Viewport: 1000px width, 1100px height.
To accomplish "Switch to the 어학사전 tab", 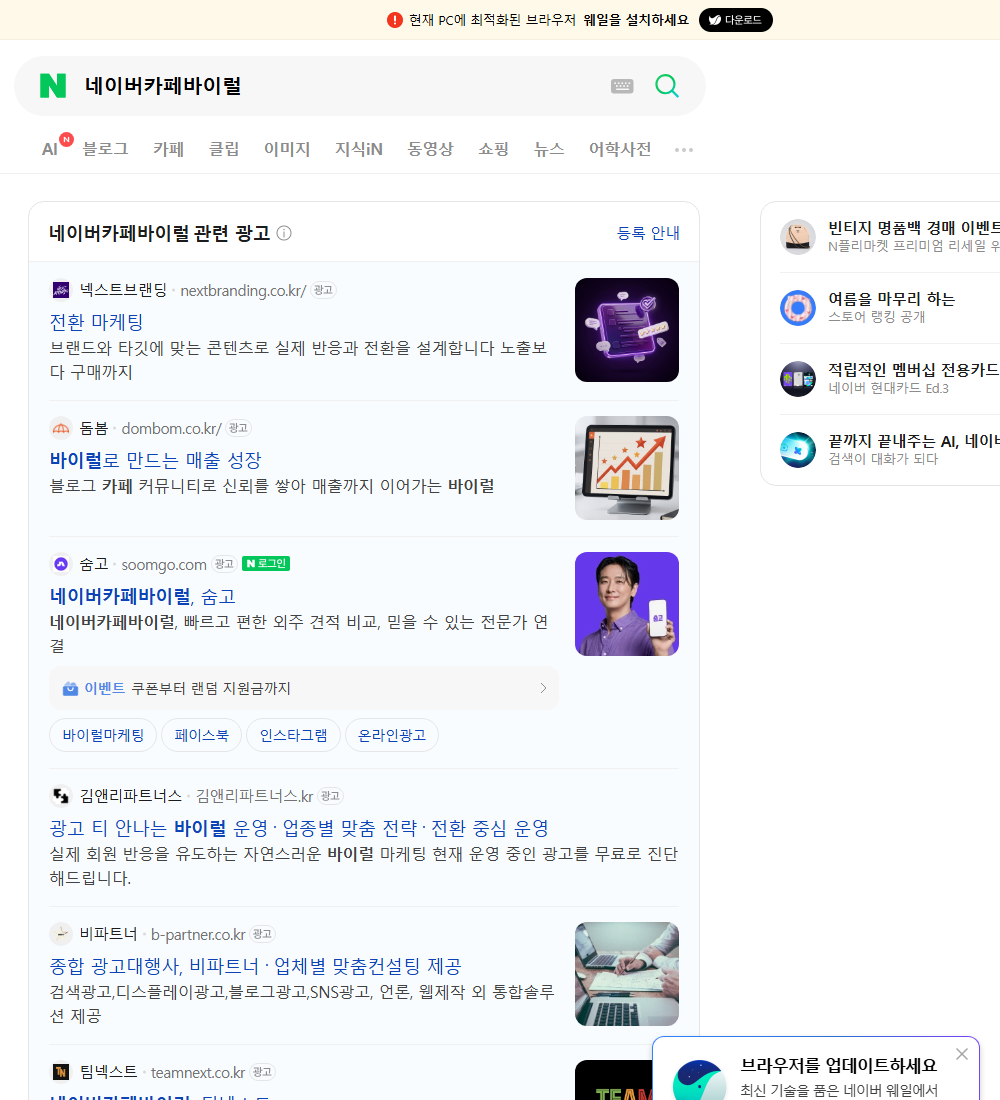I will tap(620, 149).
